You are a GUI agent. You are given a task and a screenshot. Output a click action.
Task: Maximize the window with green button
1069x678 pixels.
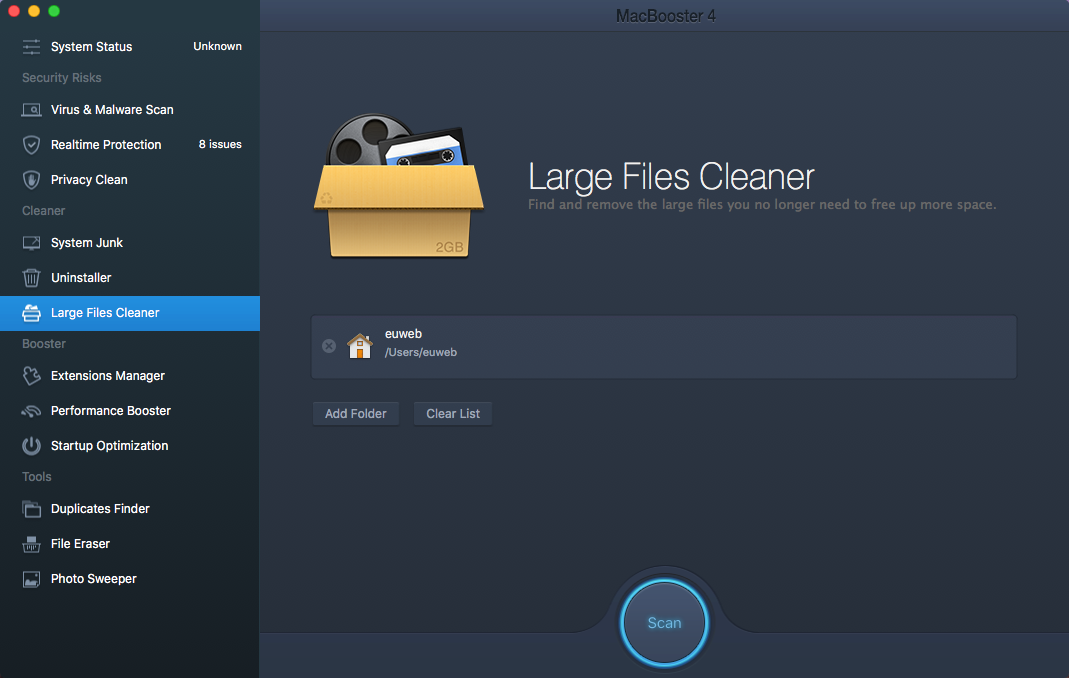55,11
